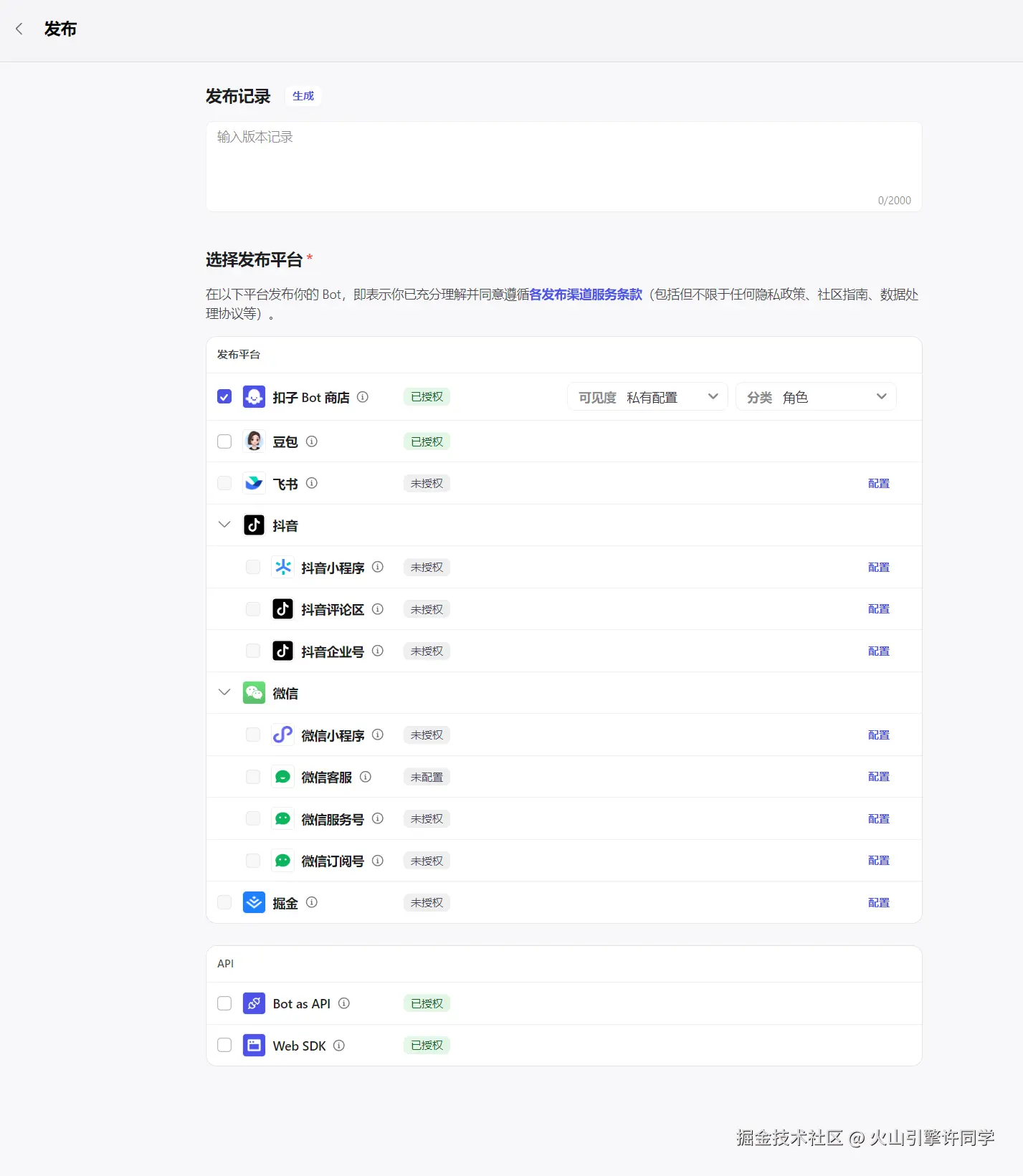Image resolution: width=1023 pixels, height=1176 pixels.
Task: Click the 未配置 status tag of 微信客服
Action: coord(427,777)
